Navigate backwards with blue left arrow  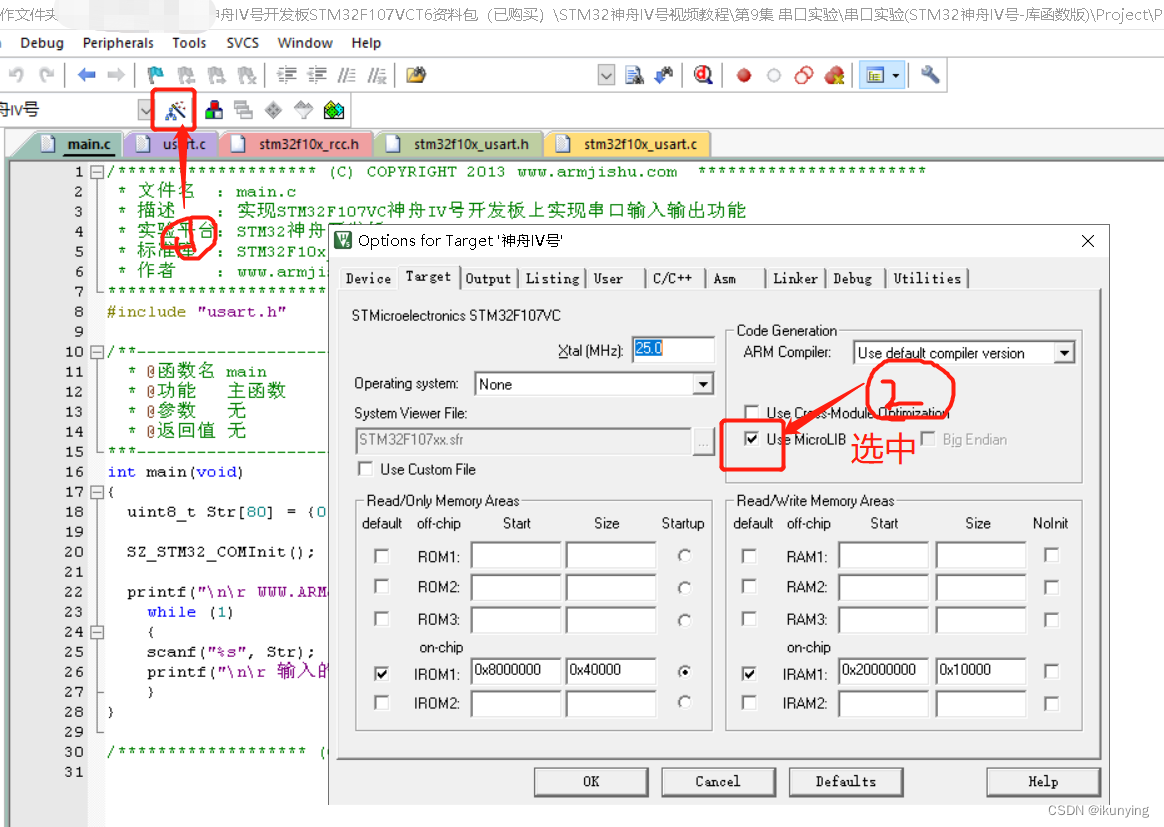(x=87, y=75)
